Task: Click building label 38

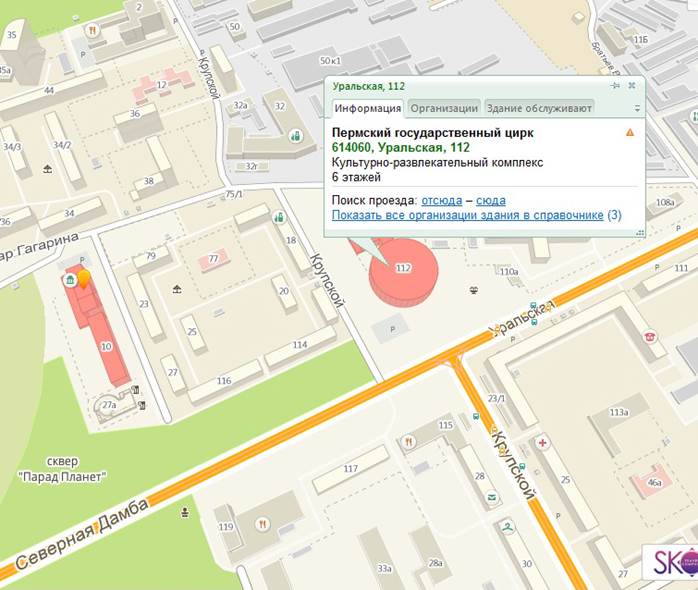Action: click(x=149, y=181)
